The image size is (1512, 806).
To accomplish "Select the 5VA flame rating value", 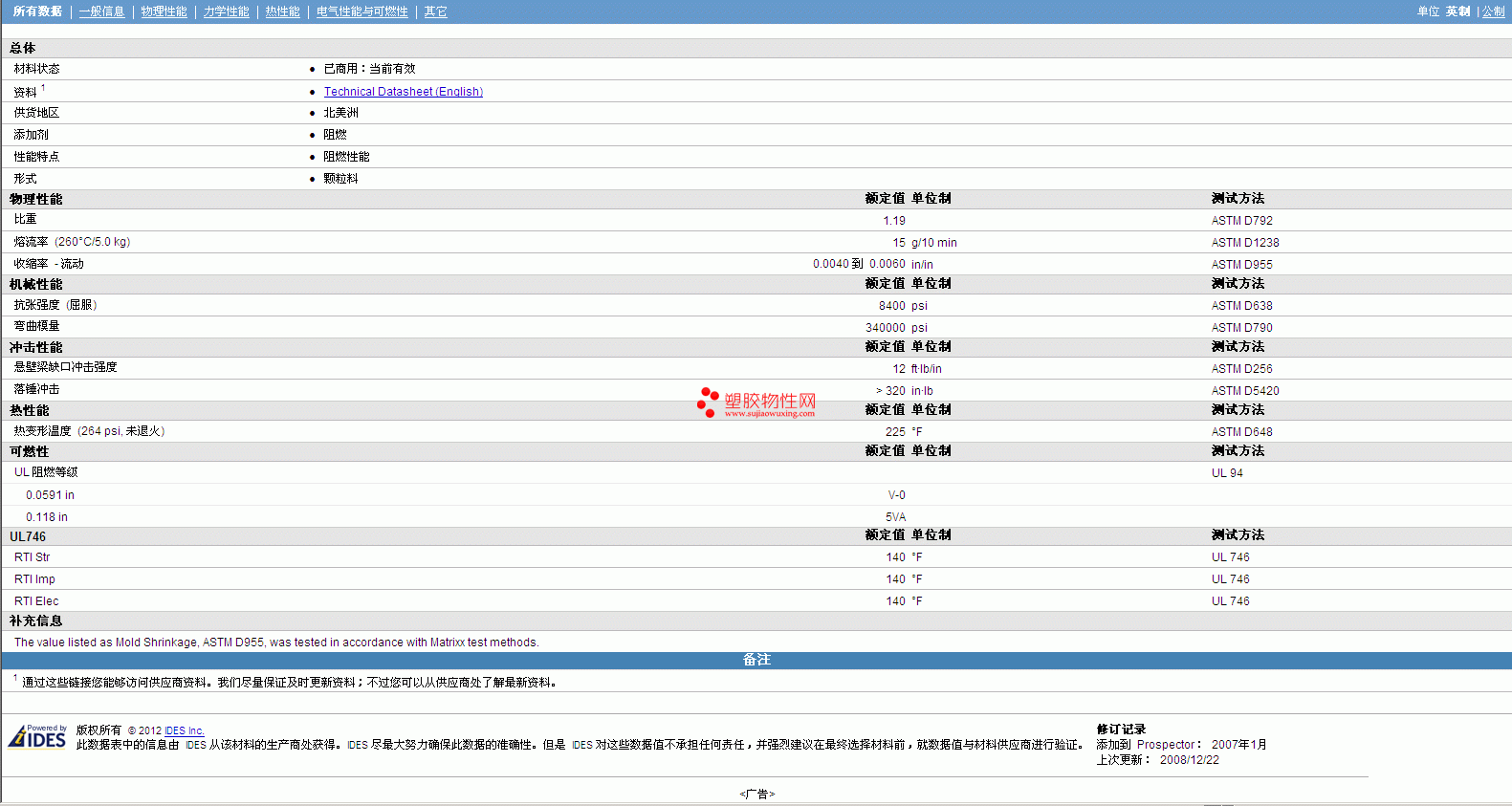I will (895, 517).
